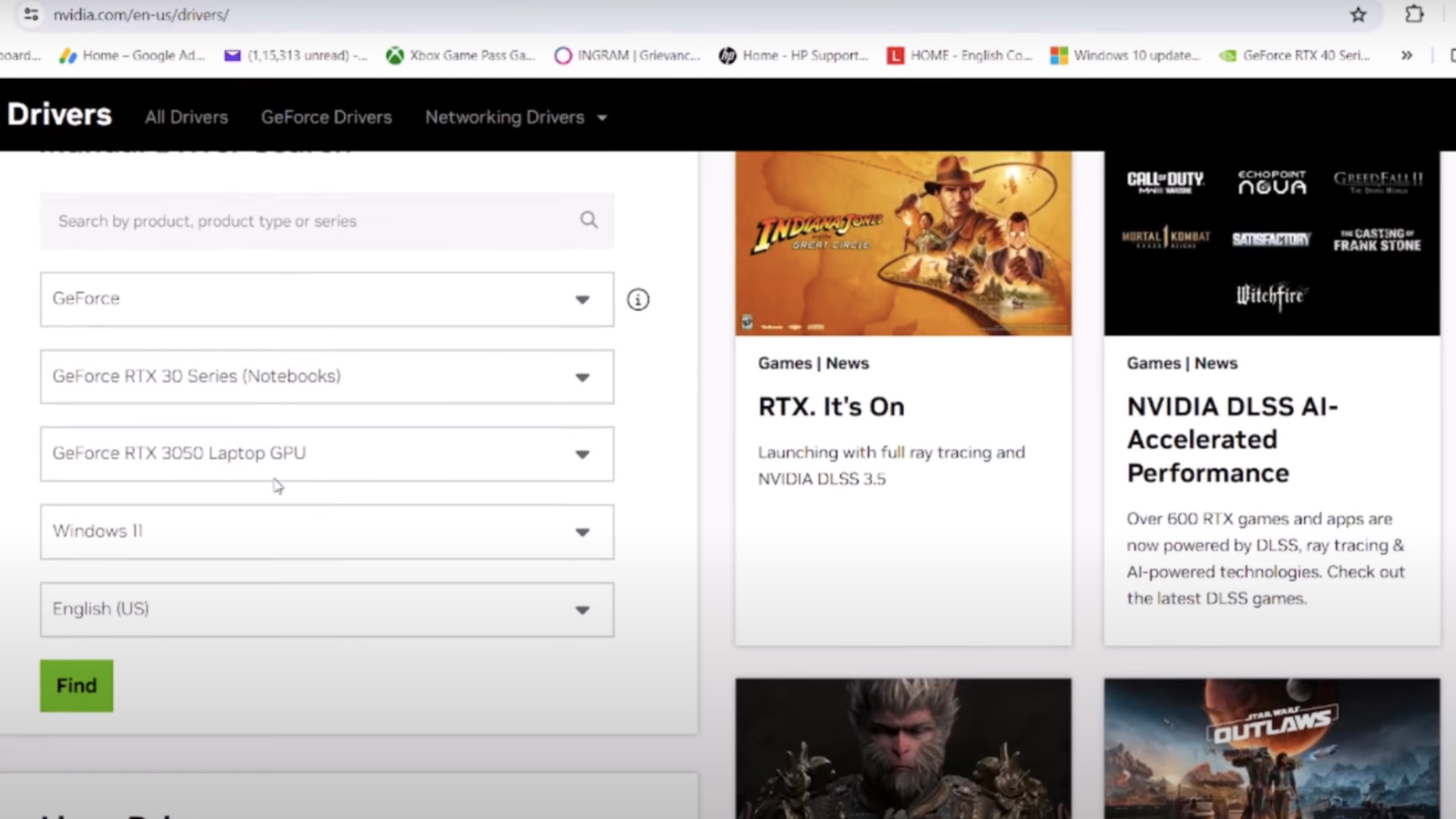Show more bookmarks with the double chevron
Image resolution: width=1456 pixels, height=819 pixels.
[1407, 55]
